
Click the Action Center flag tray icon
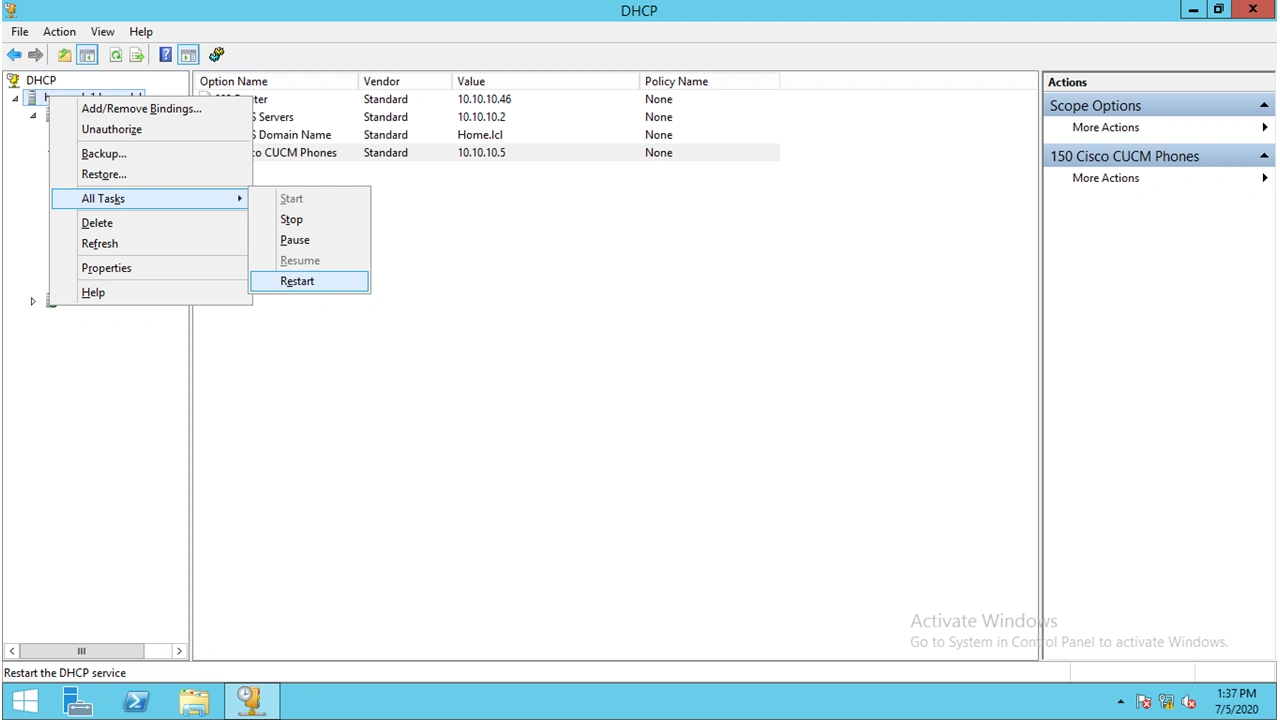[1143, 702]
